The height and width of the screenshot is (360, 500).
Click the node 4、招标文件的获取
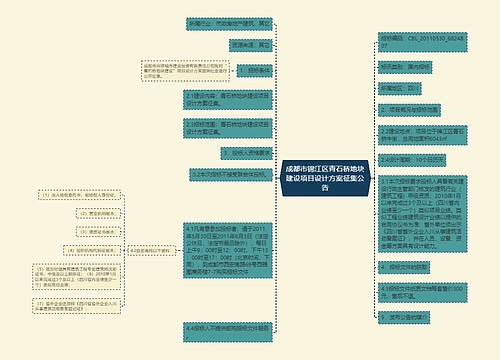pyautogui.click(x=404, y=267)
